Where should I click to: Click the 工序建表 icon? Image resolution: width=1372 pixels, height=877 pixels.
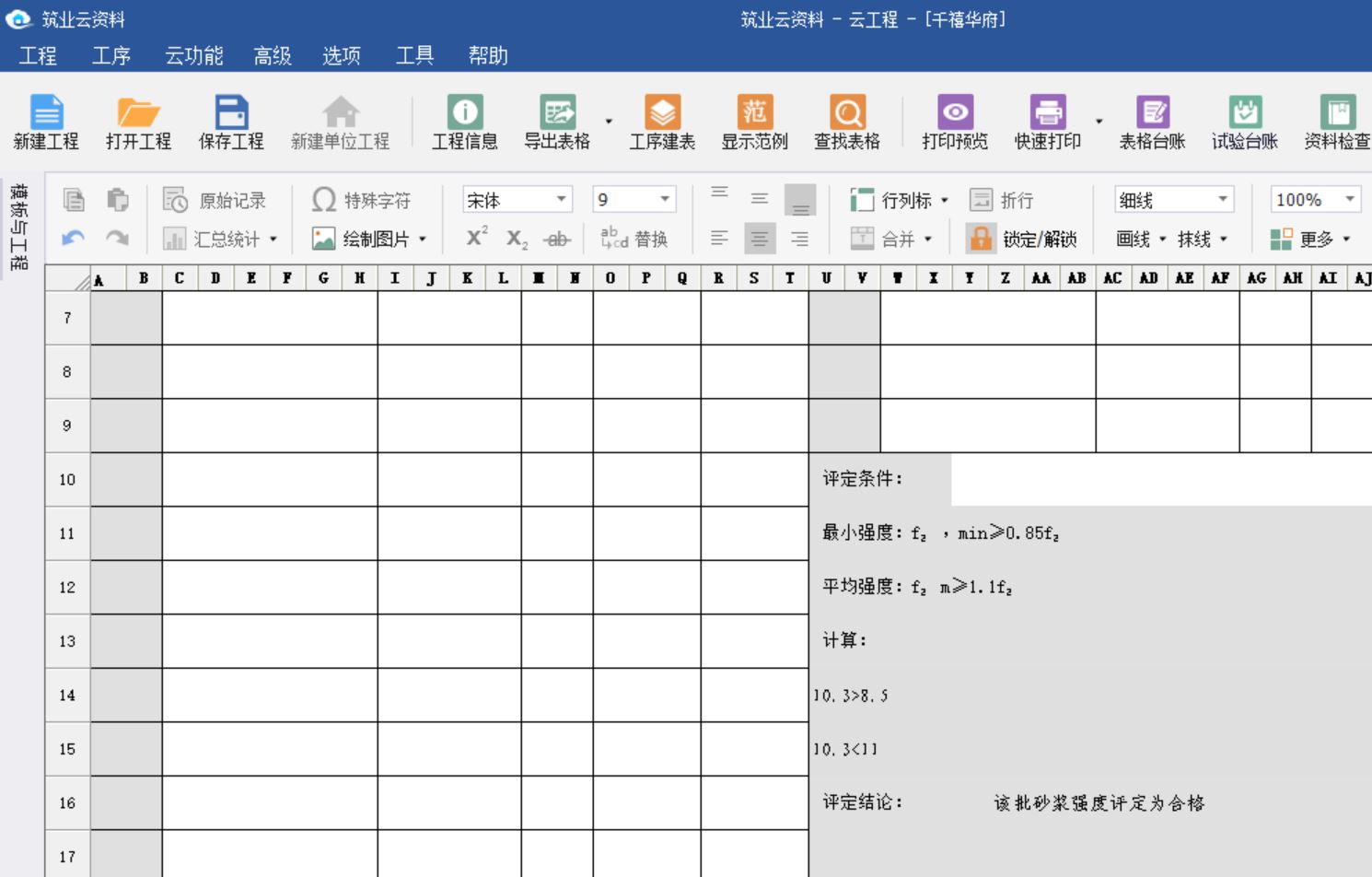[662, 112]
